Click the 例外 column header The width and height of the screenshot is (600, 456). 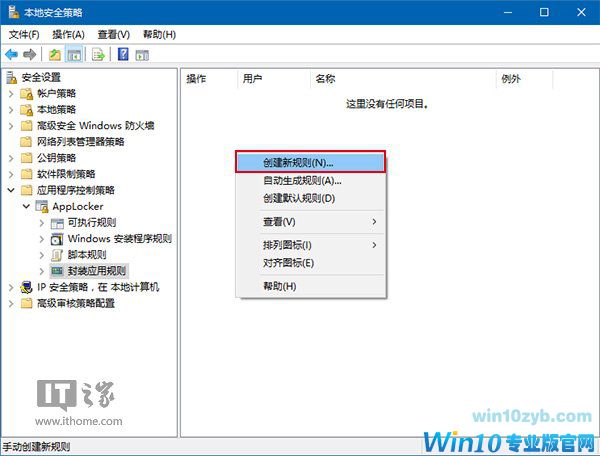[x=525, y=79]
